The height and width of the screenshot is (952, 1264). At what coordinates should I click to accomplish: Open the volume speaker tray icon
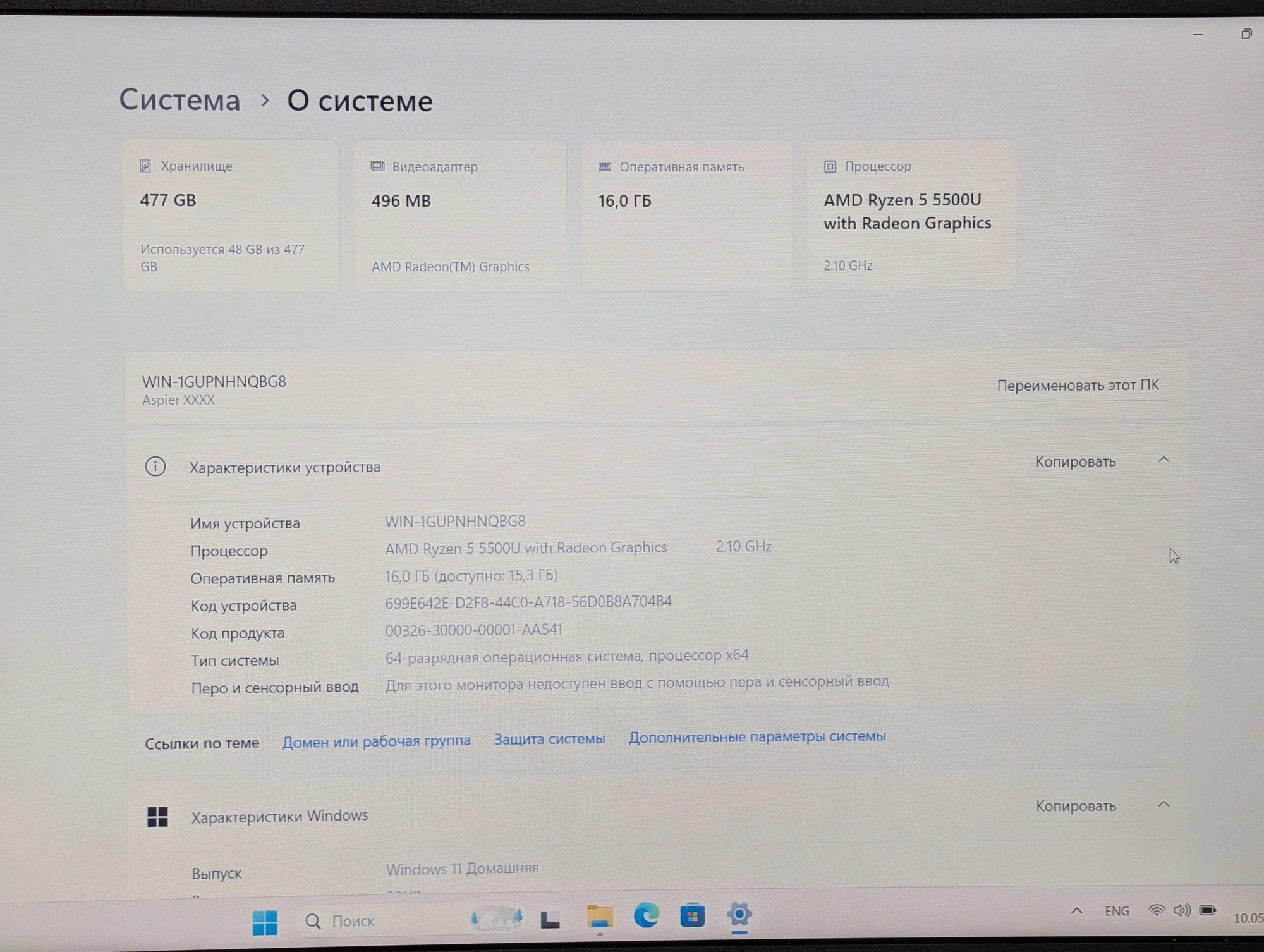(1182, 910)
